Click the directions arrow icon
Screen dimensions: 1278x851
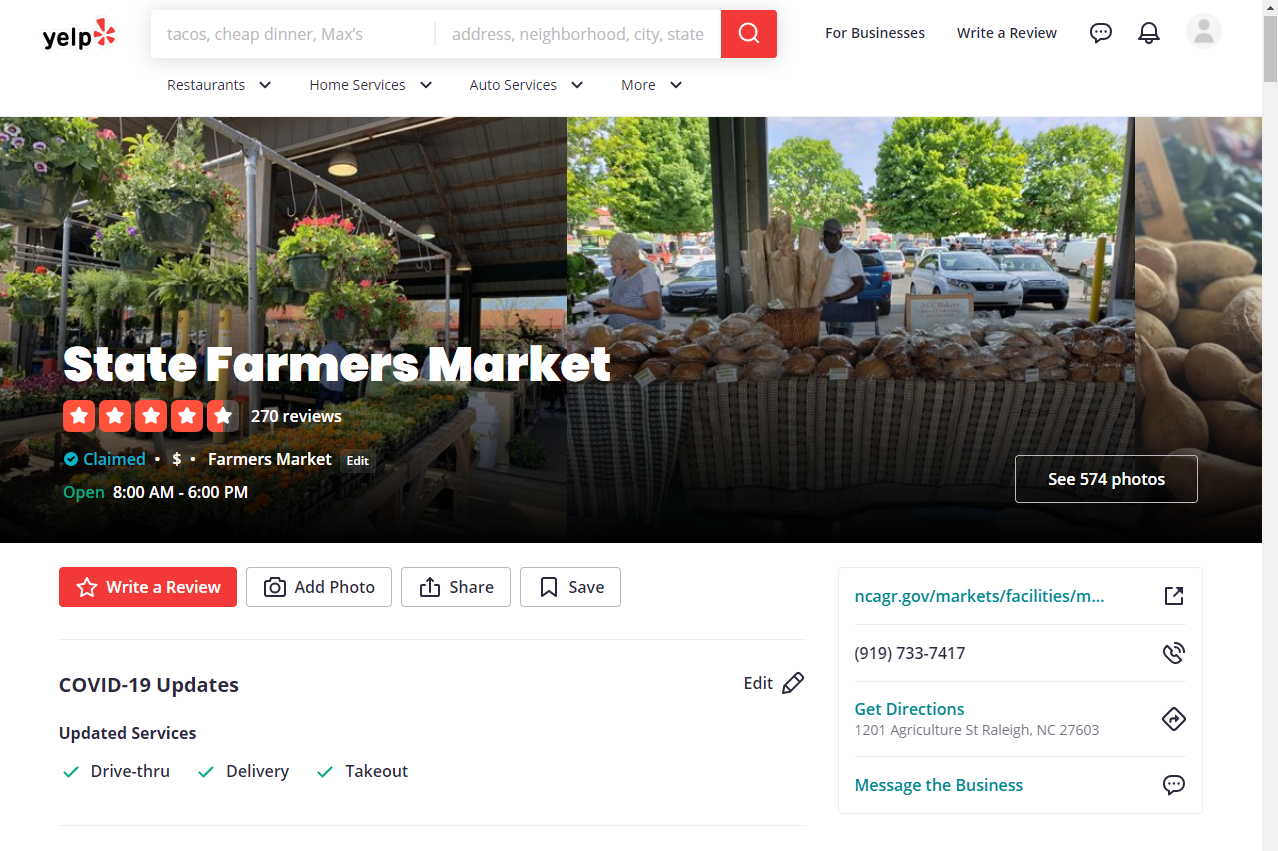[1174, 719]
